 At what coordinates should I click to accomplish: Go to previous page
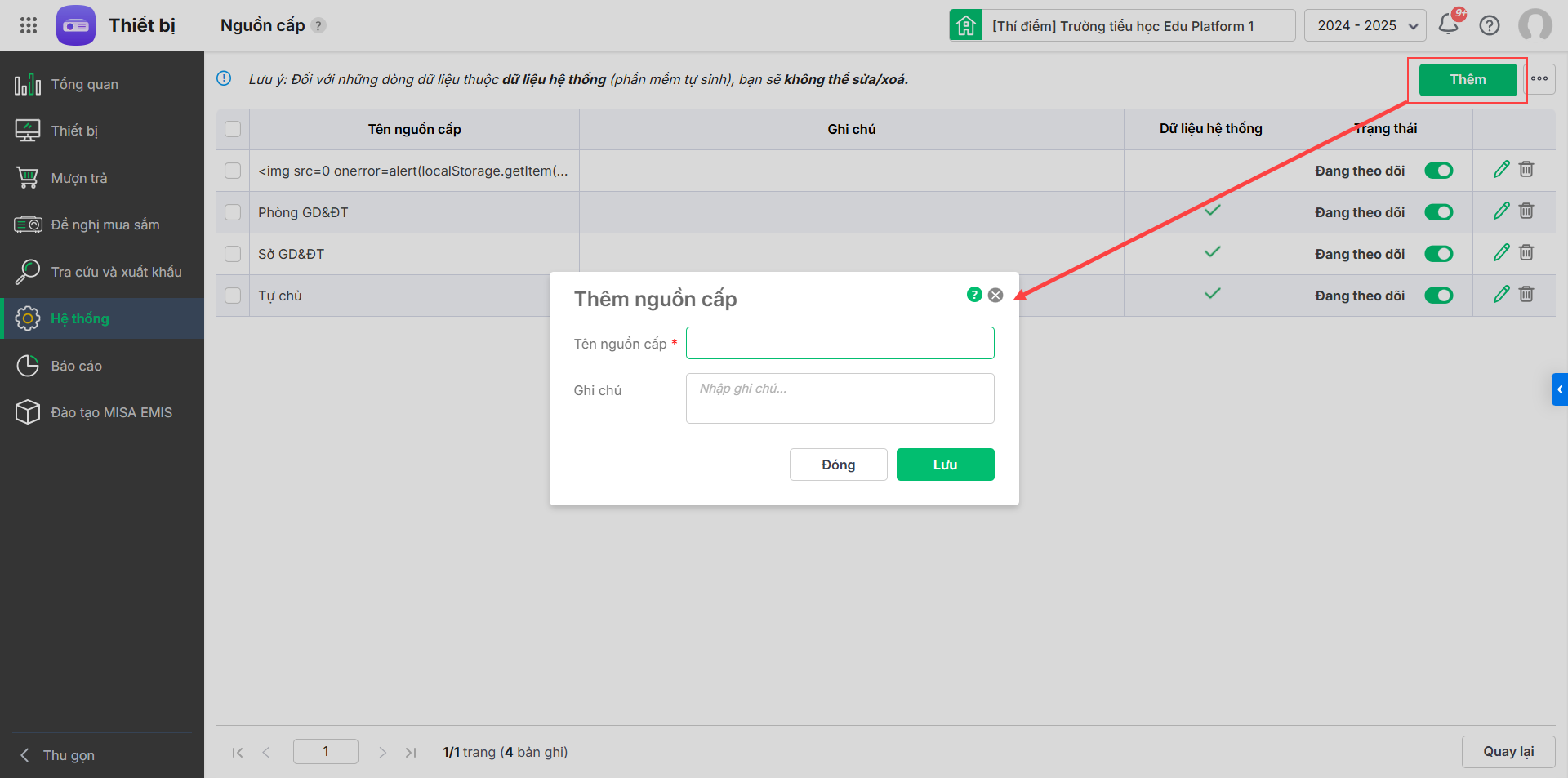click(x=266, y=752)
